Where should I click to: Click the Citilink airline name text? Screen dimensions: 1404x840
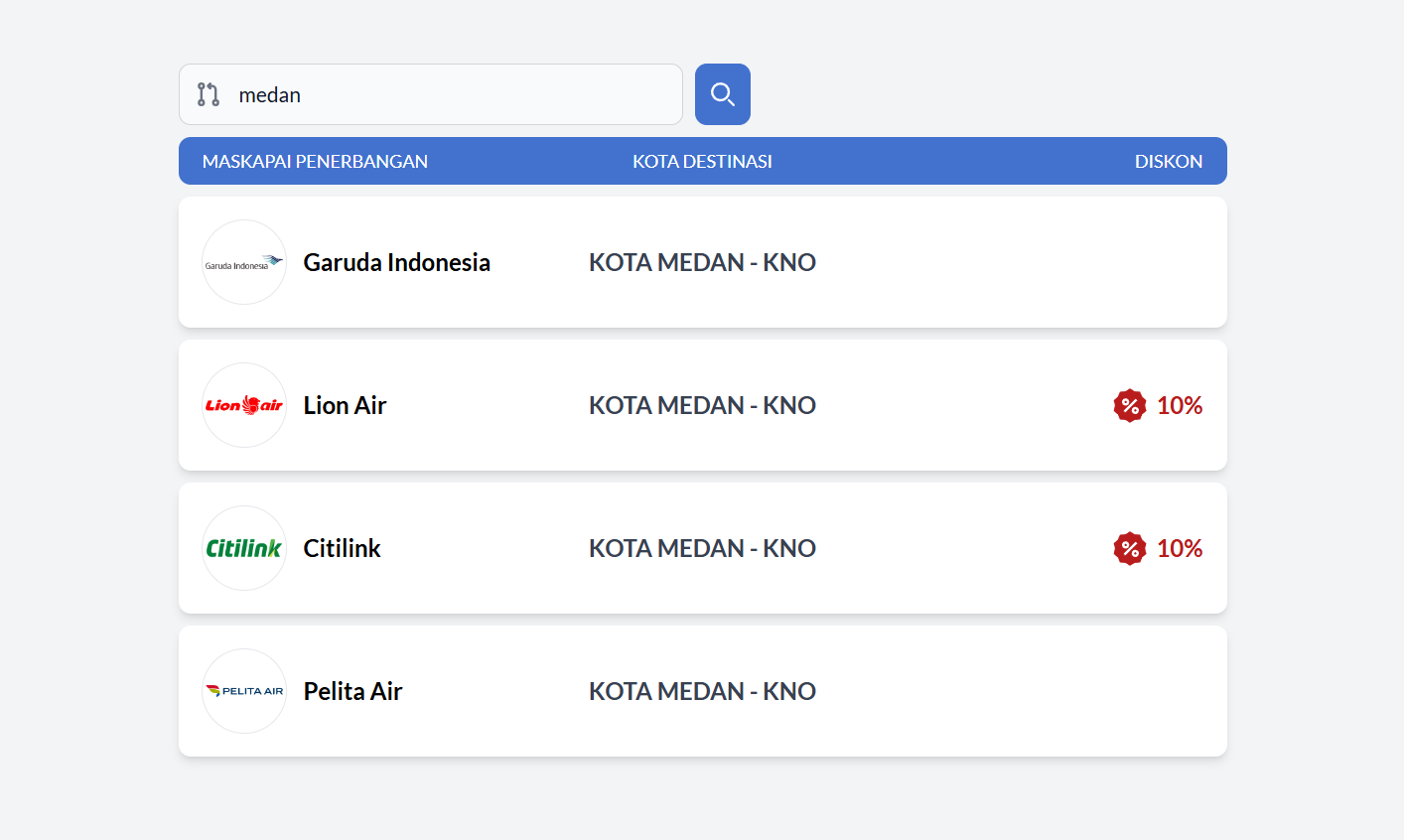pos(342,547)
